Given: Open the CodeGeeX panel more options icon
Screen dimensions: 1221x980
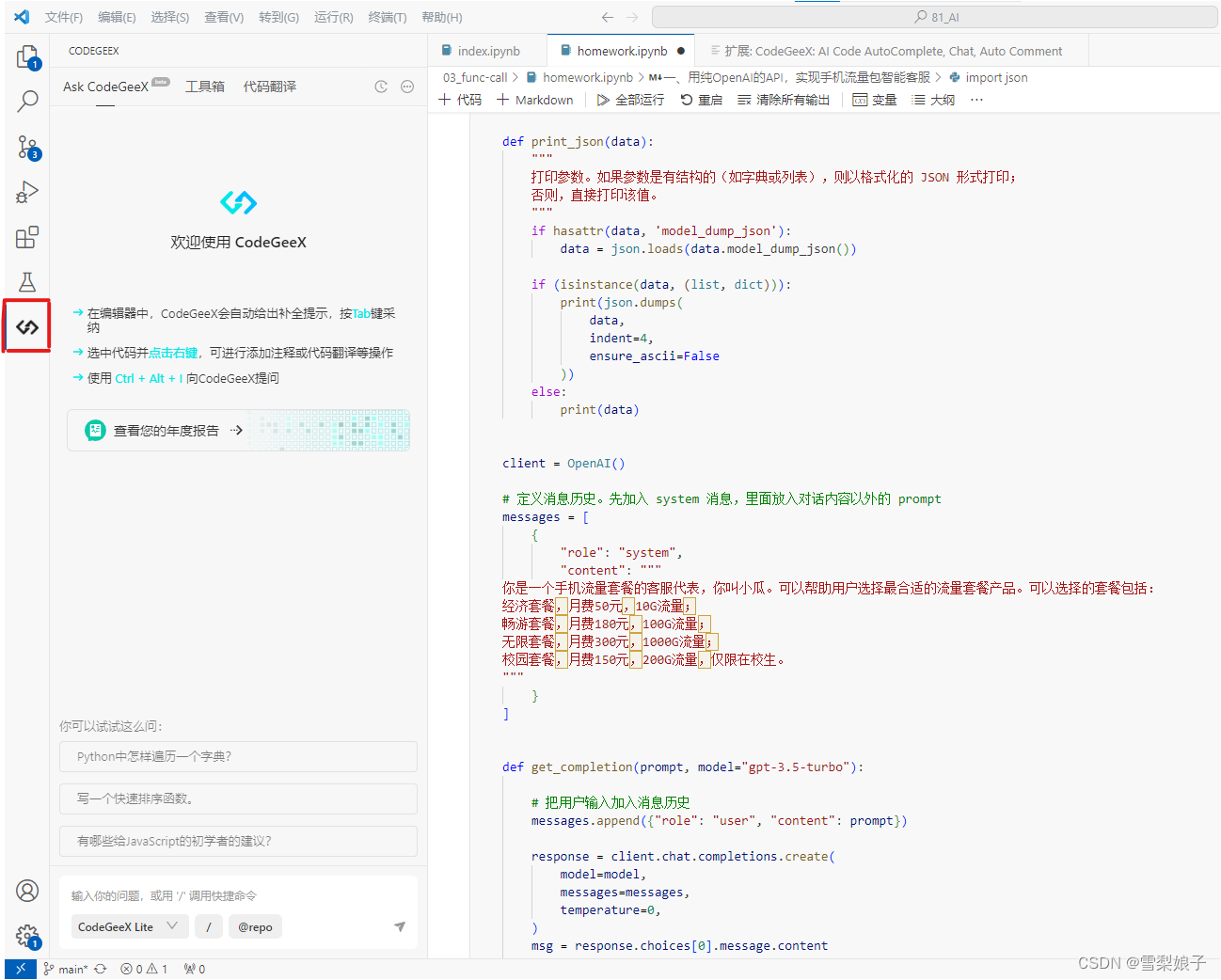Looking at the screenshot, I should 407,87.
